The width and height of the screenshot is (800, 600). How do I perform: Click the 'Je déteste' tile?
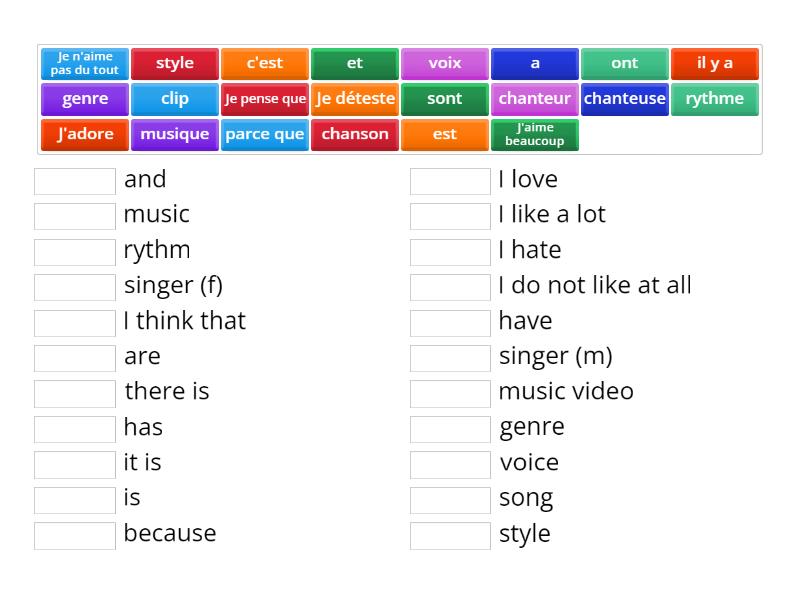(x=354, y=99)
